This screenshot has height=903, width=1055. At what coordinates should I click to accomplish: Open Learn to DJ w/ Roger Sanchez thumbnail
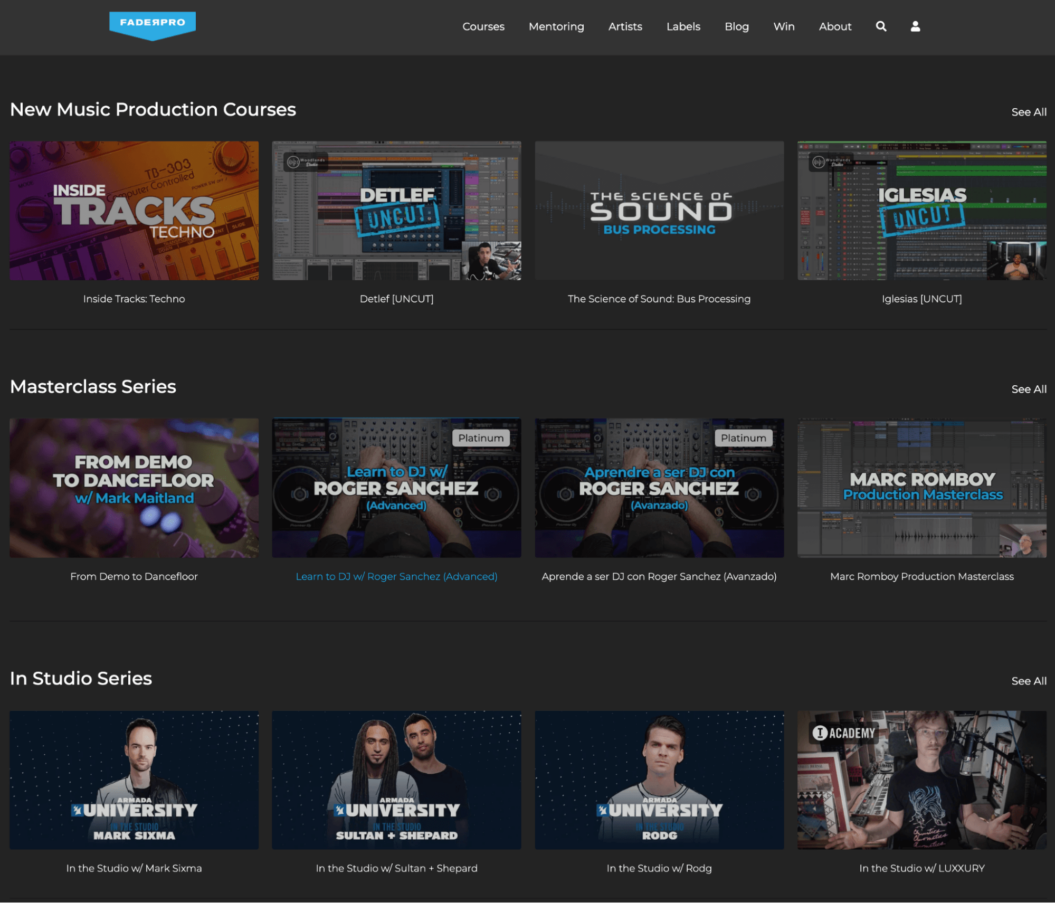coord(396,488)
